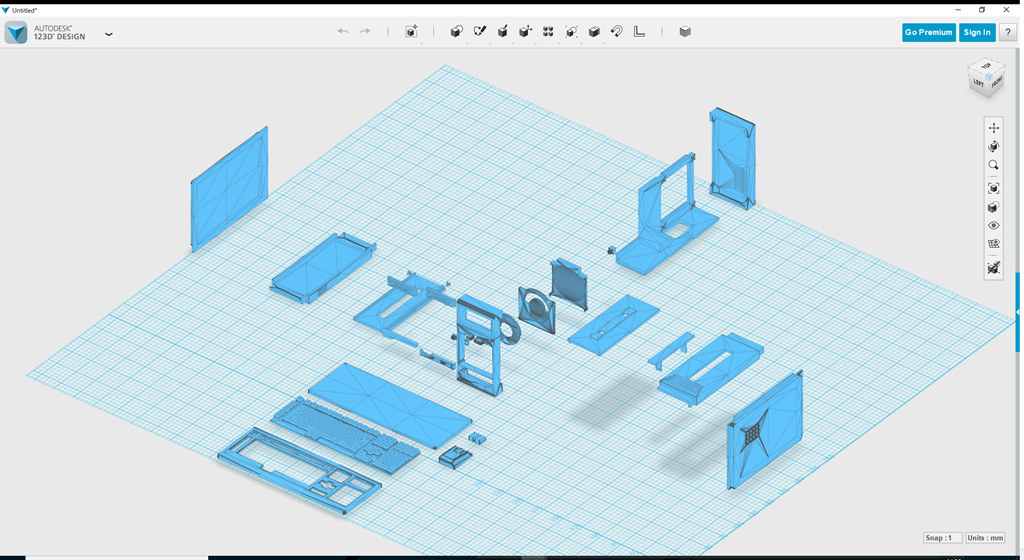1024x560 pixels.
Task: Open the Construct tool
Action: tap(503, 32)
